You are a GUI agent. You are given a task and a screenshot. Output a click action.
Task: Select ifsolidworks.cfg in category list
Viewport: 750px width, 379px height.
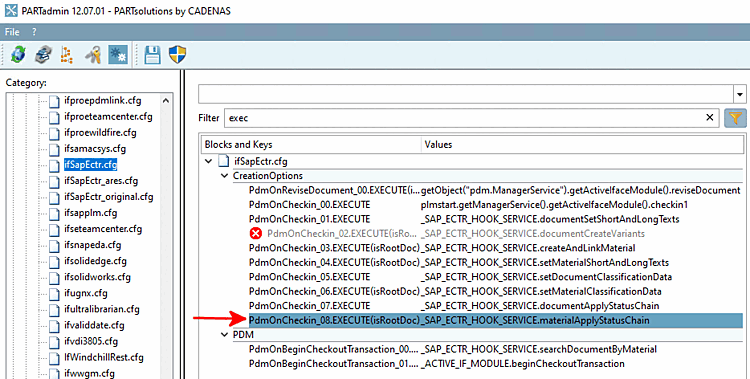97,277
